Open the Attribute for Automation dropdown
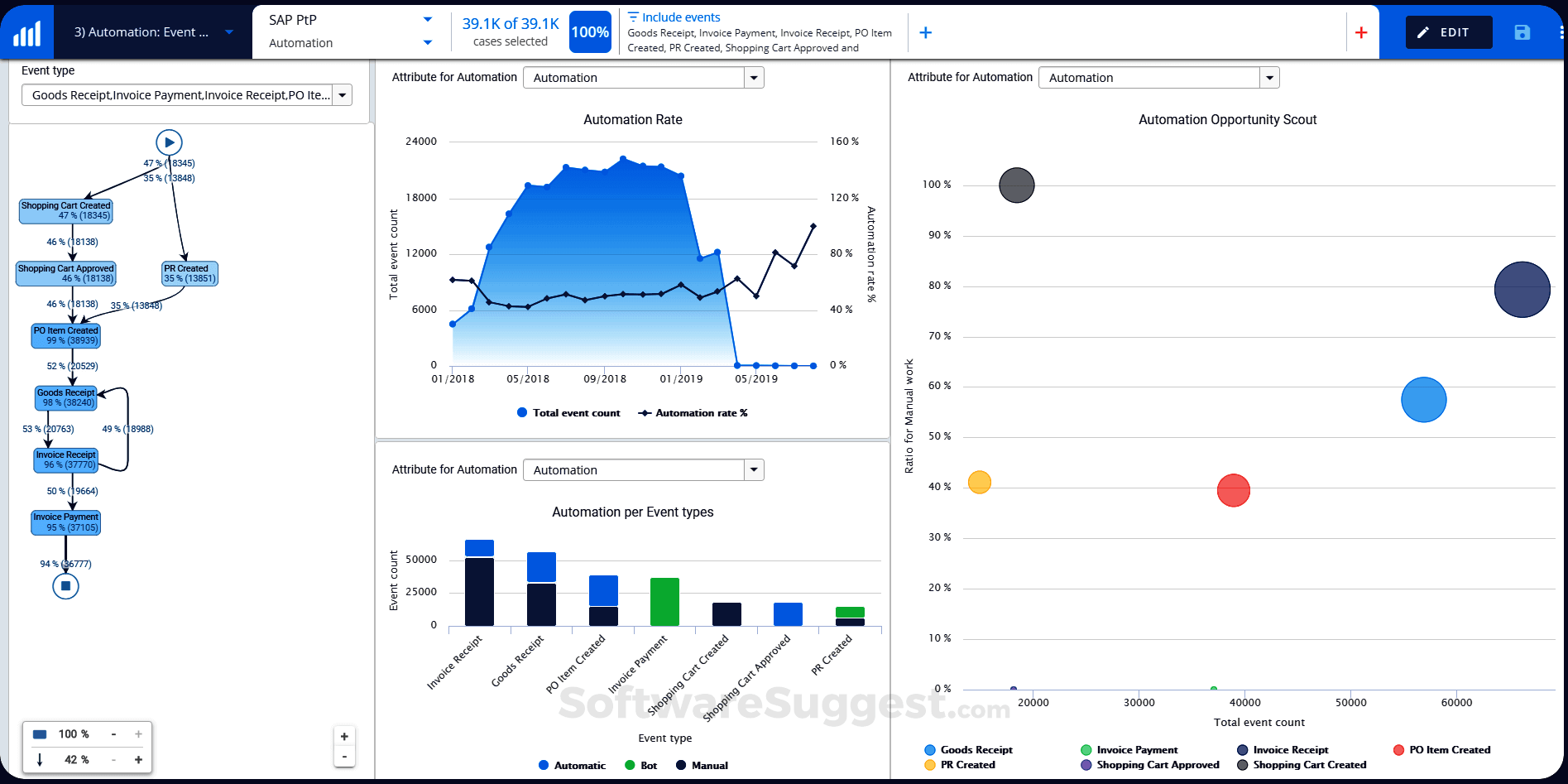The image size is (1568, 784). (752, 77)
